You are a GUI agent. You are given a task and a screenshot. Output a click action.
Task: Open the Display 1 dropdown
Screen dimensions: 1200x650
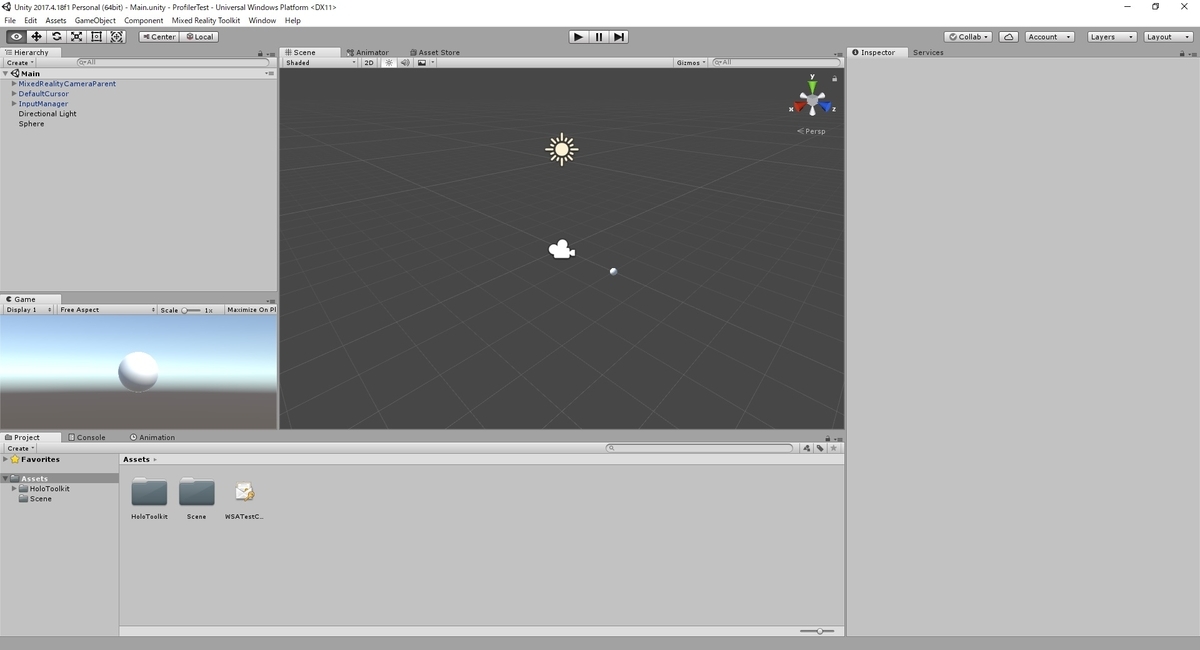click(x=28, y=310)
